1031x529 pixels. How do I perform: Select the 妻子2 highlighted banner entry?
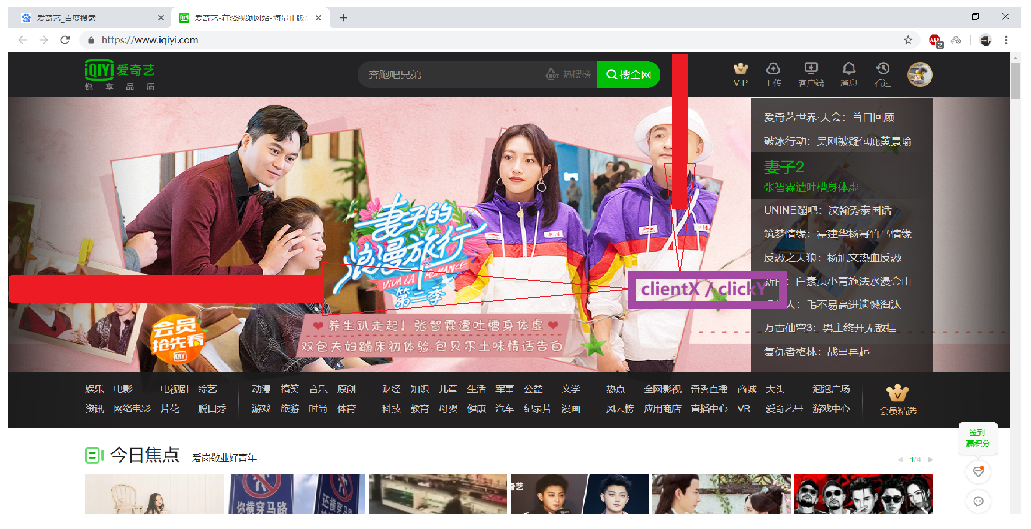842,175
